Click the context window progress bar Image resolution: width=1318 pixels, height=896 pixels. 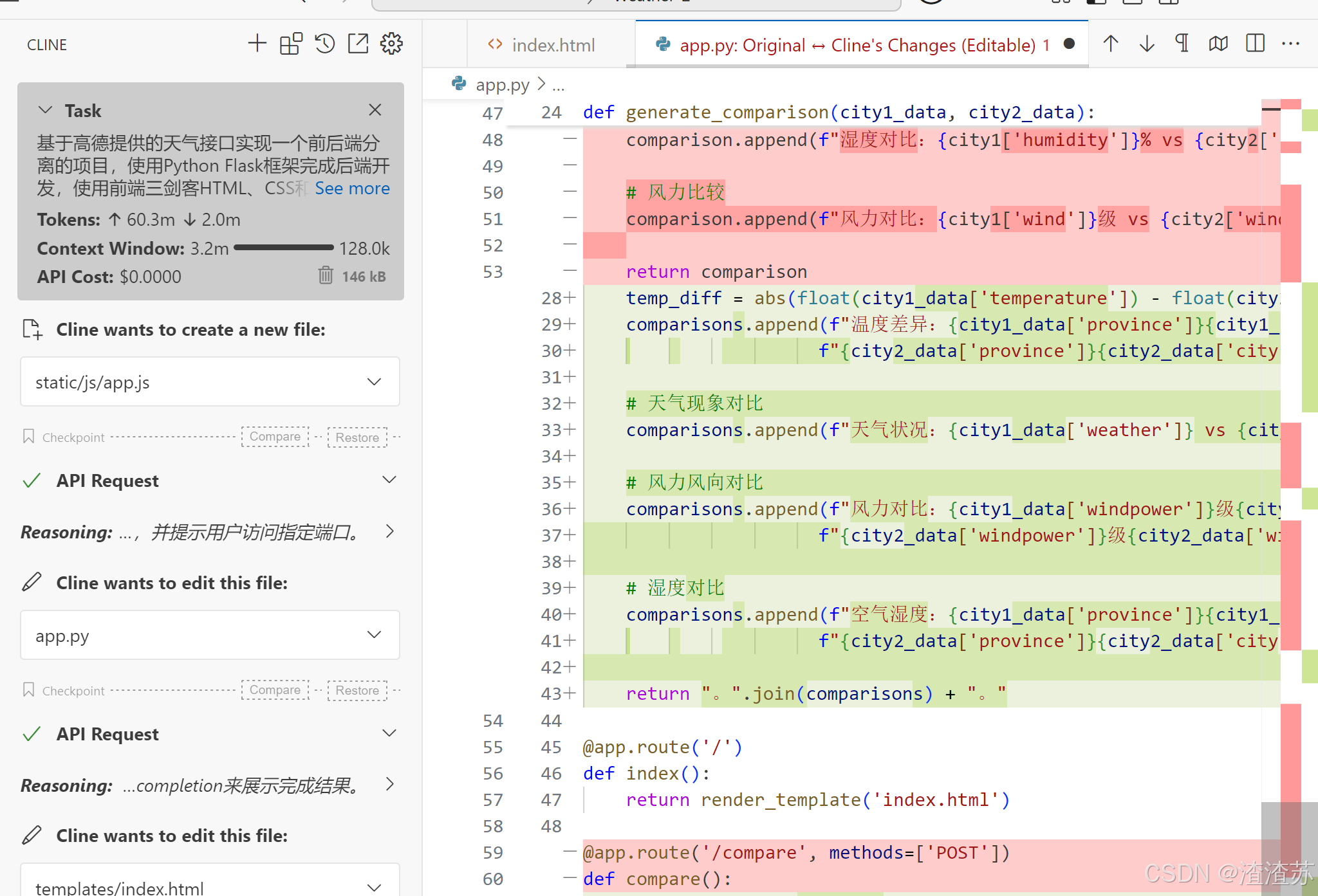[x=284, y=248]
